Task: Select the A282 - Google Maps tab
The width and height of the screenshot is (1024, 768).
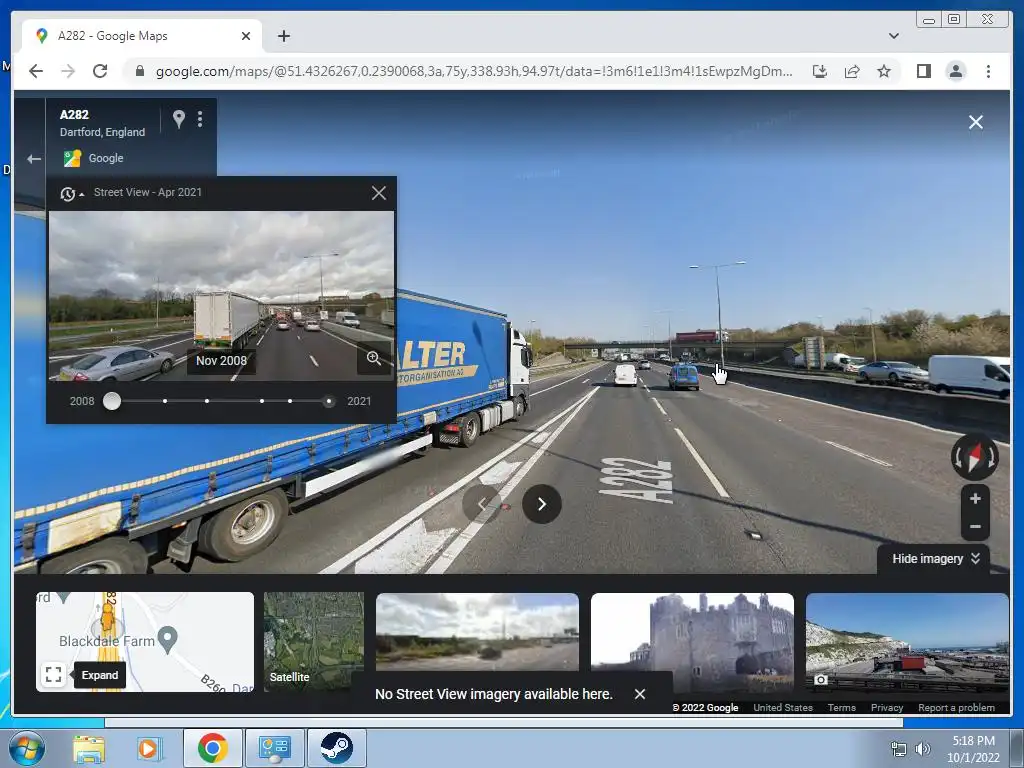Action: pos(142,36)
